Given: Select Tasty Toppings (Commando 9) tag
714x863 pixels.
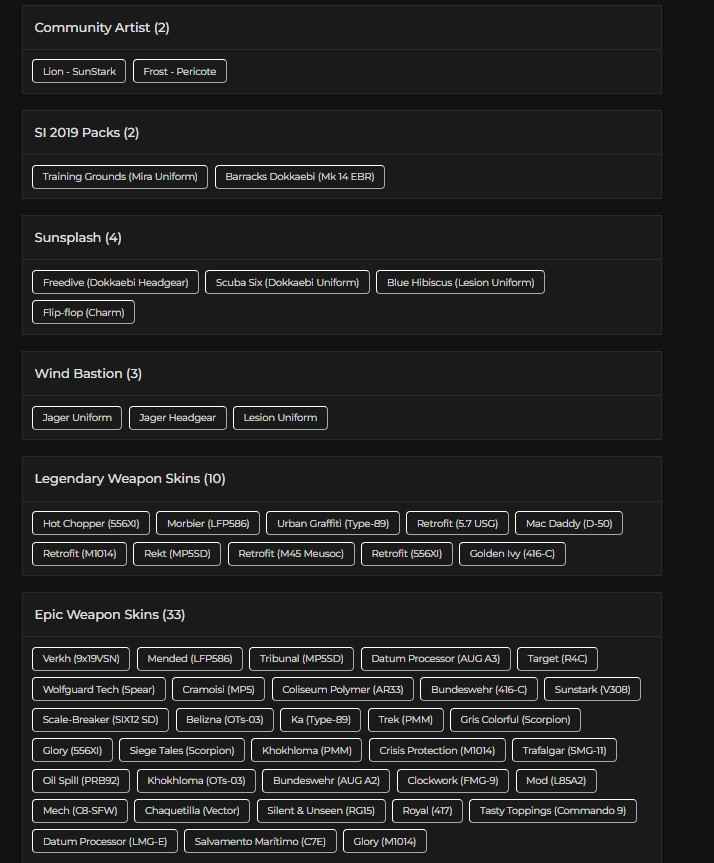Looking at the screenshot, I should pyautogui.click(x=553, y=810).
